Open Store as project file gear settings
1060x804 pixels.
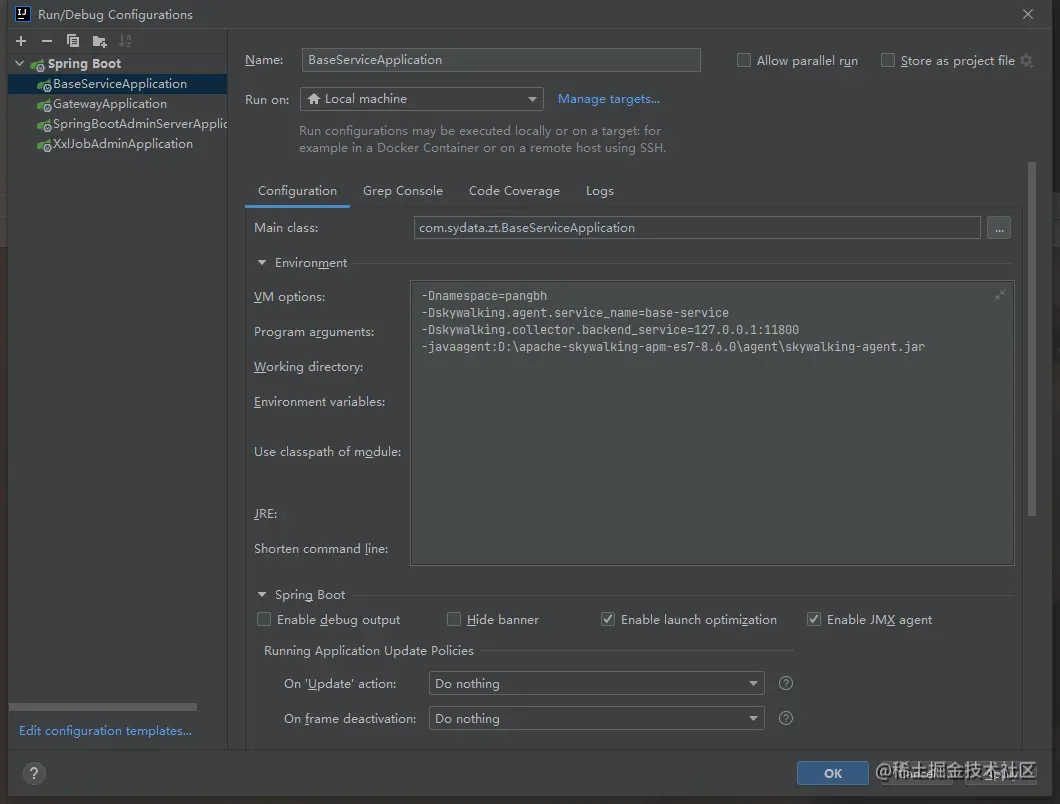pos(1026,60)
